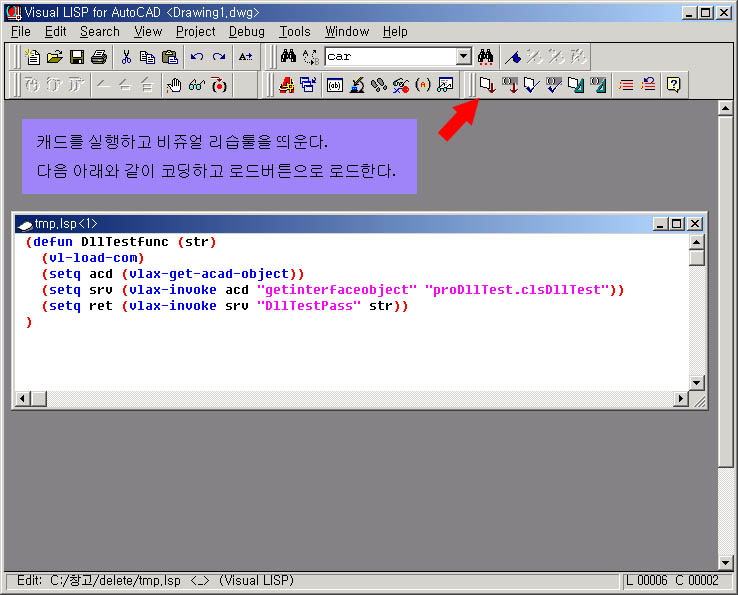Viewport: 738px width, 595px height.
Task: Click the status bar path "tmp.lsp"
Action: pyautogui.click(x=159, y=581)
